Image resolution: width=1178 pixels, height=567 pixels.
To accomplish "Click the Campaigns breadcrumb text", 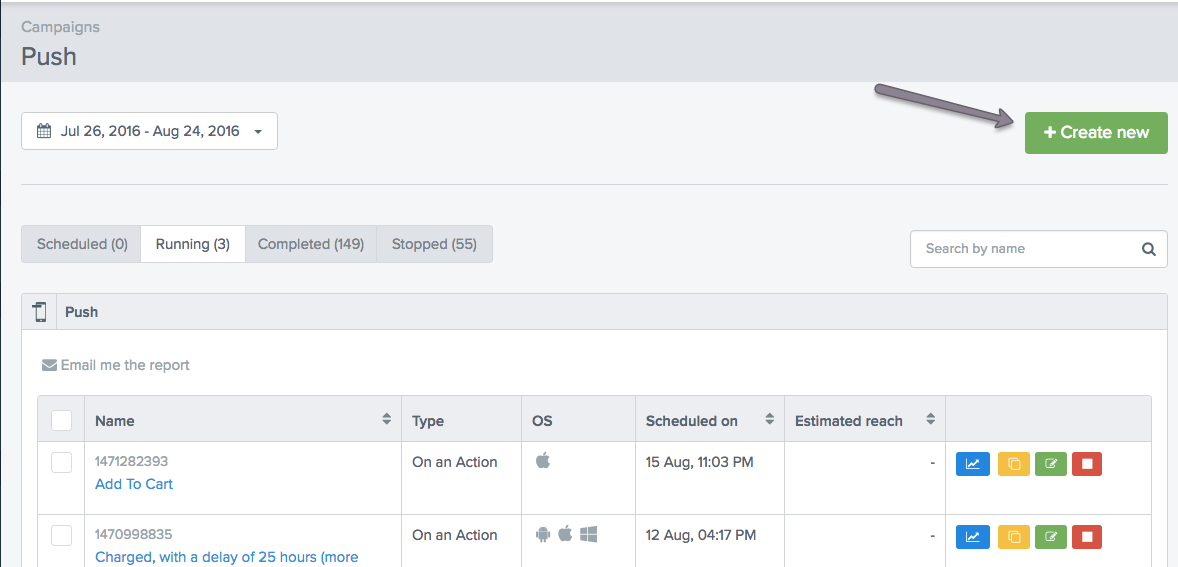I will point(60,27).
